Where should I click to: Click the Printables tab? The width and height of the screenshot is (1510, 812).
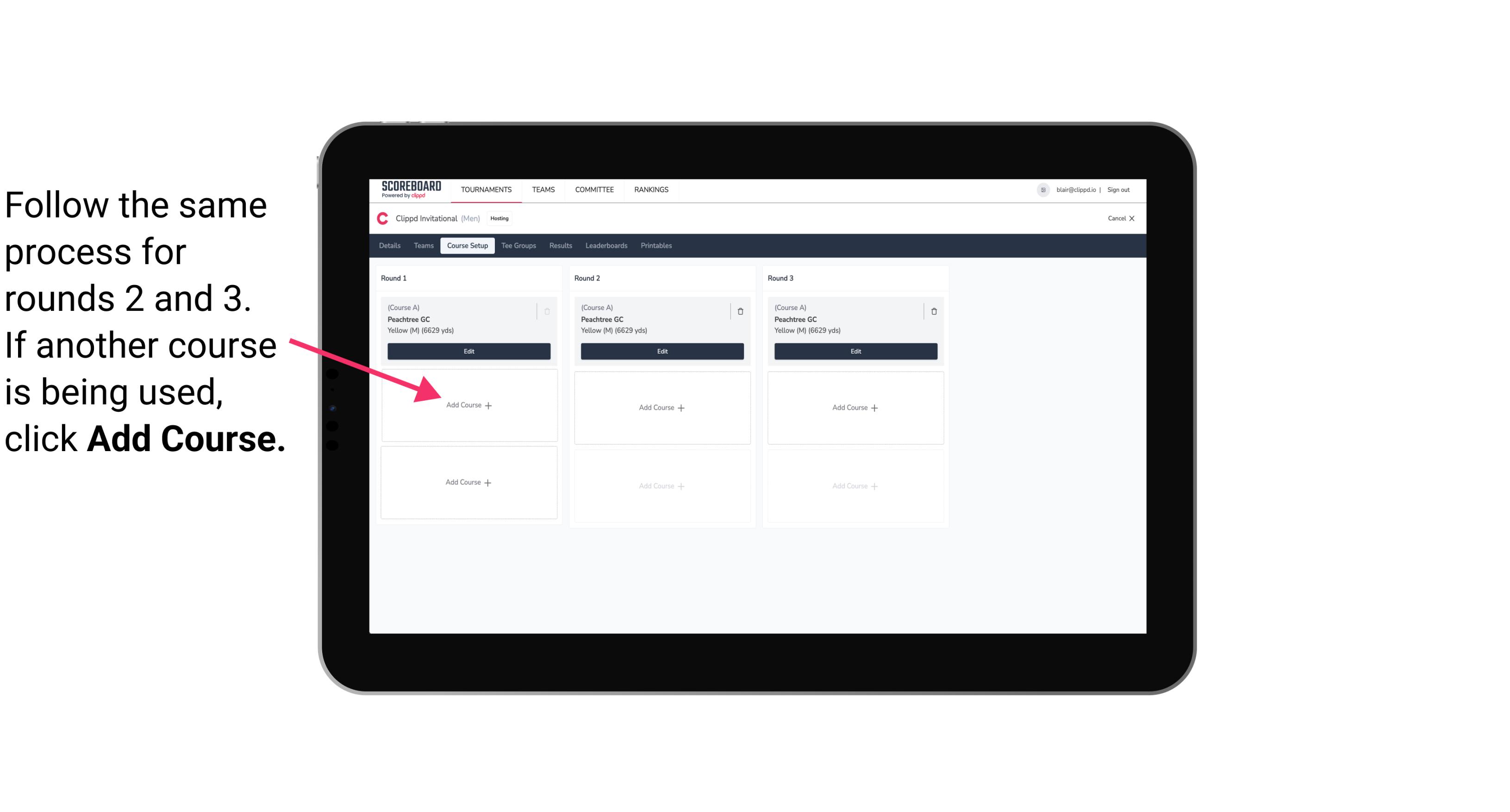tap(656, 246)
